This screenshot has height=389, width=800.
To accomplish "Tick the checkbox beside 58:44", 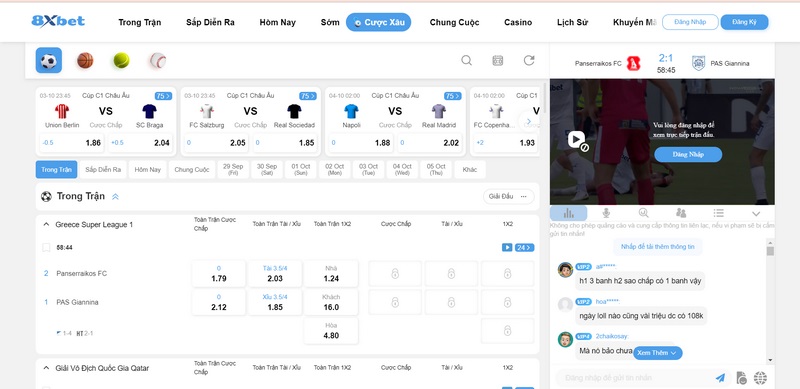I will click(x=46, y=248).
